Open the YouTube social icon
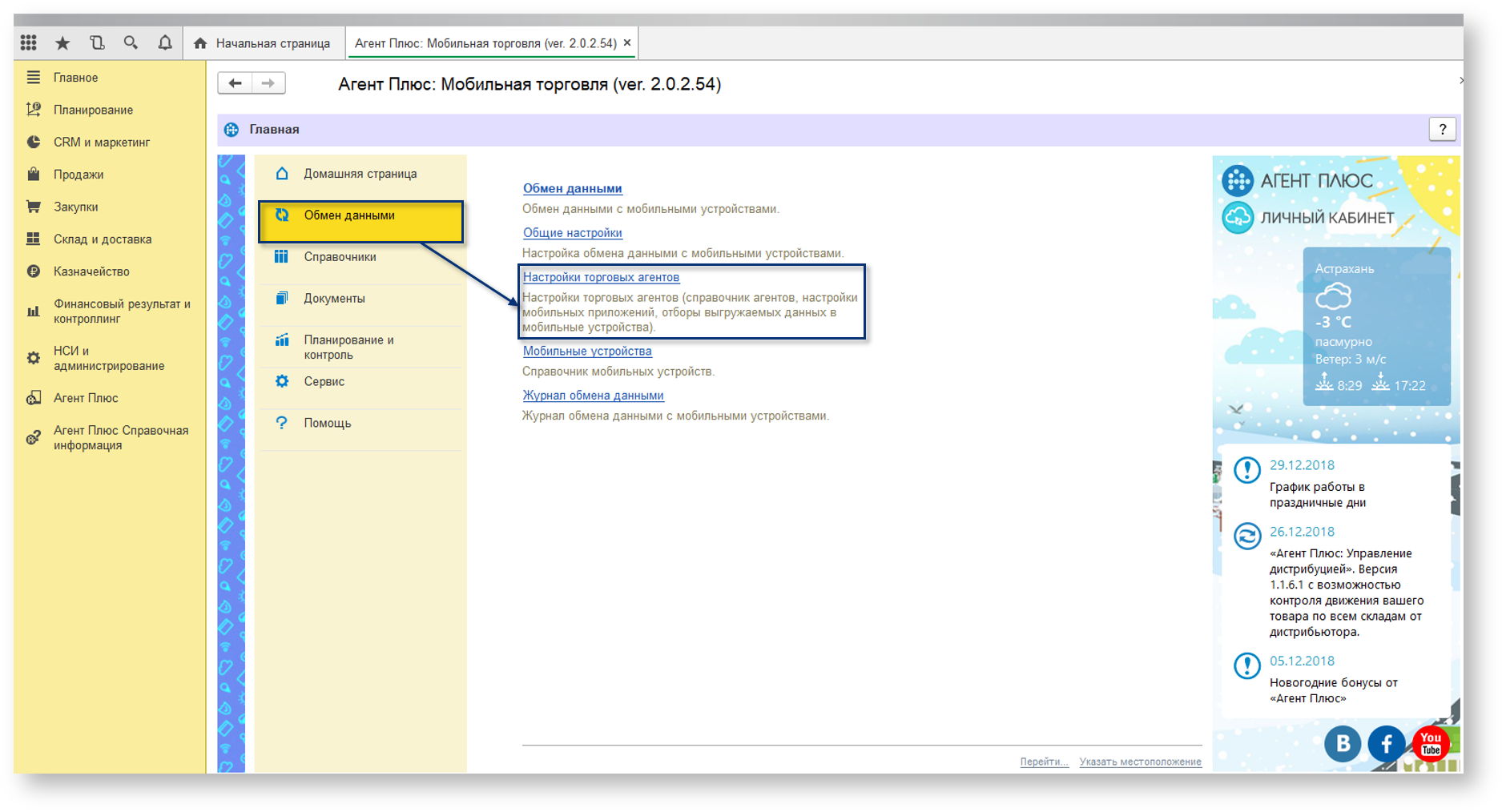The height and width of the screenshot is (812, 1502). [x=1431, y=743]
